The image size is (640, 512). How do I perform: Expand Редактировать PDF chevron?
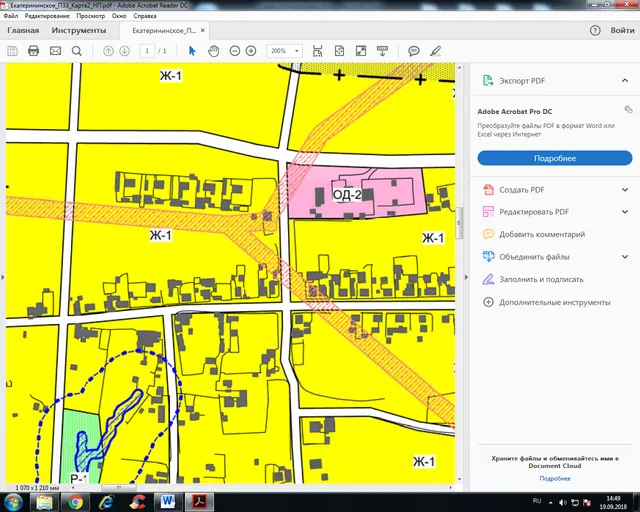625,211
